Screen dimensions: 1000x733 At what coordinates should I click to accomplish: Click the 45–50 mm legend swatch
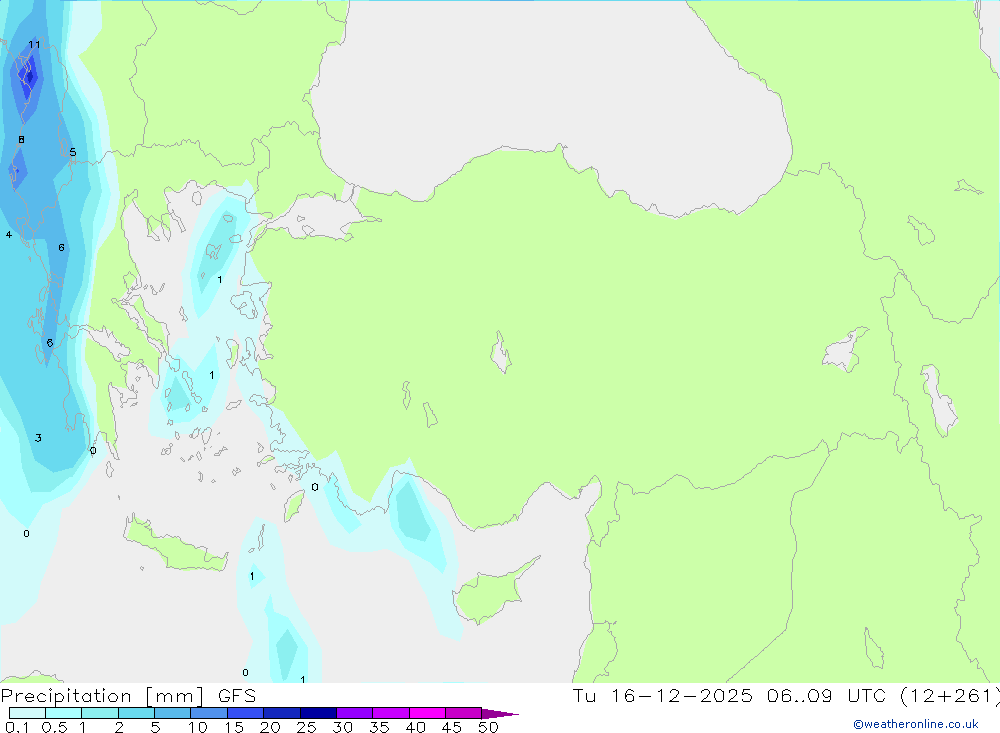pyautogui.click(x=464, y=713)
